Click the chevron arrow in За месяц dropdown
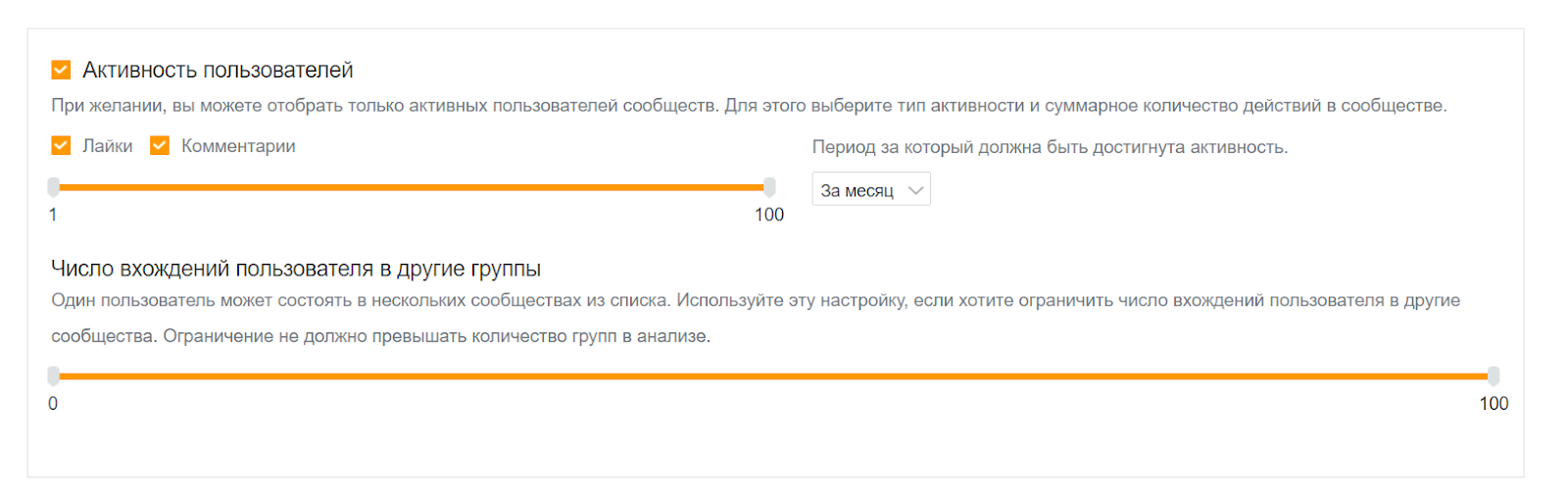Viewport: 1568px width, 501px height. click(x=916, y=190)
